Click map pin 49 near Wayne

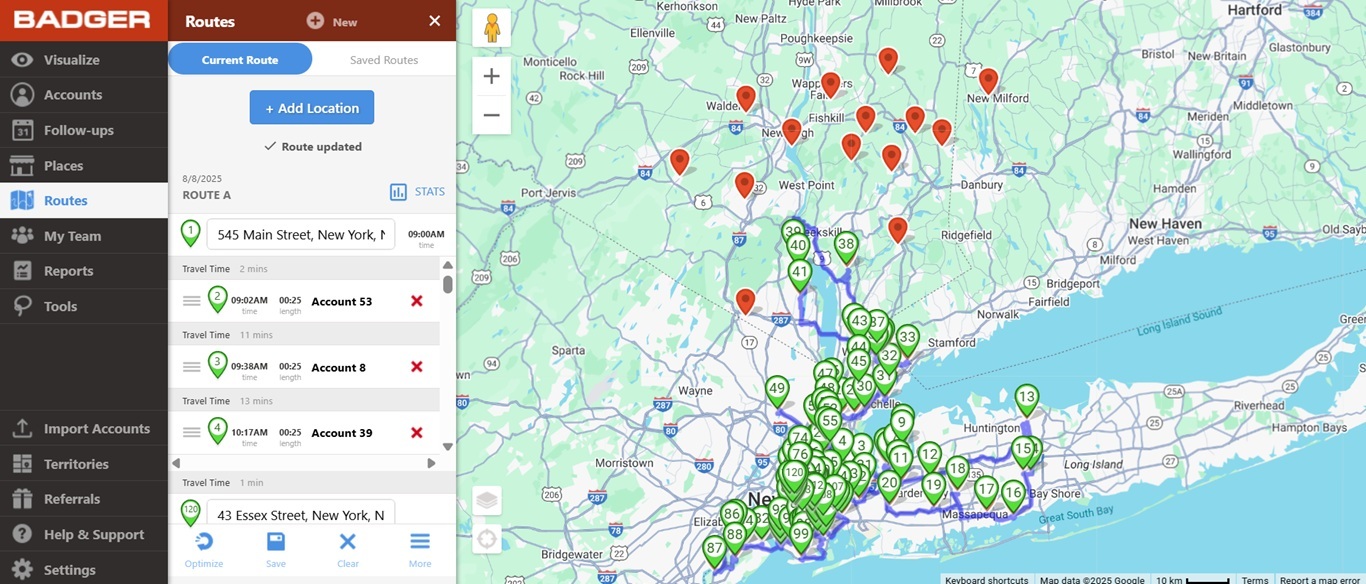point(777,391)
